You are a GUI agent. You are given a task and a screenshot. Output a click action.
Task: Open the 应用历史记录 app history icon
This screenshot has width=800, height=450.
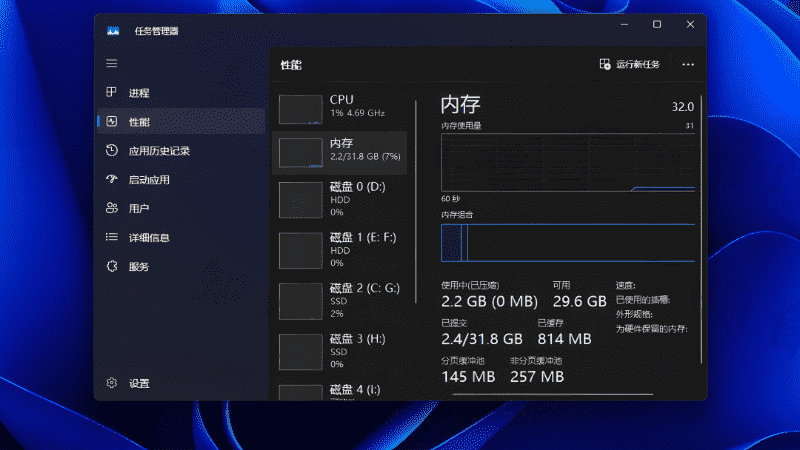pos(112,151)
